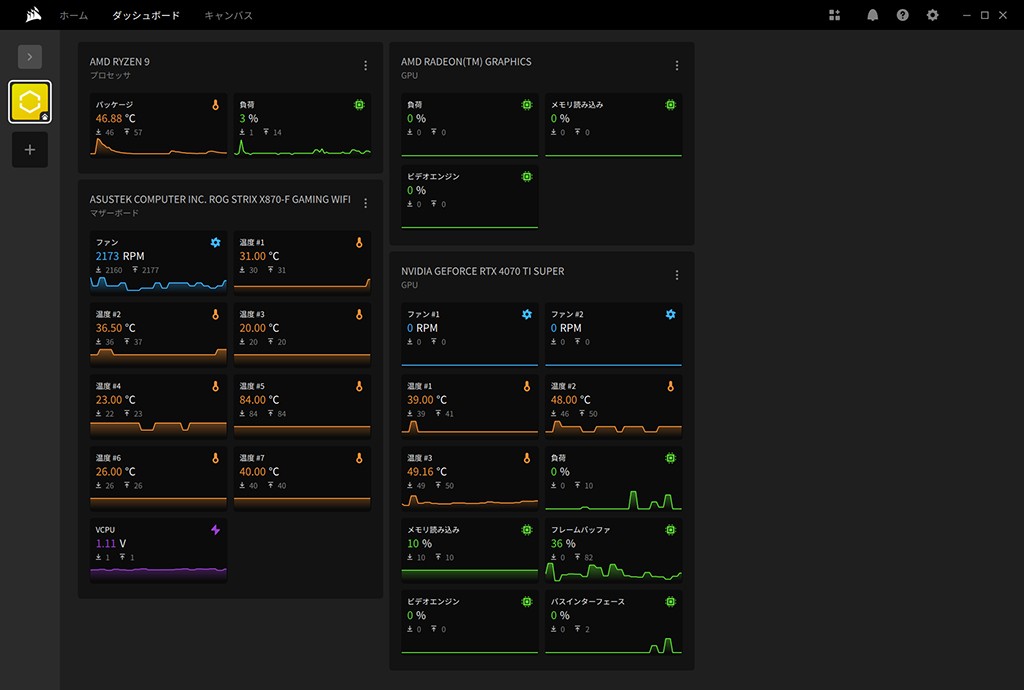Open NVIDIA RTX 4070 TI SUPER options menu
The width and height of the screenshot is (1024, 690).
tap(677, 275)
